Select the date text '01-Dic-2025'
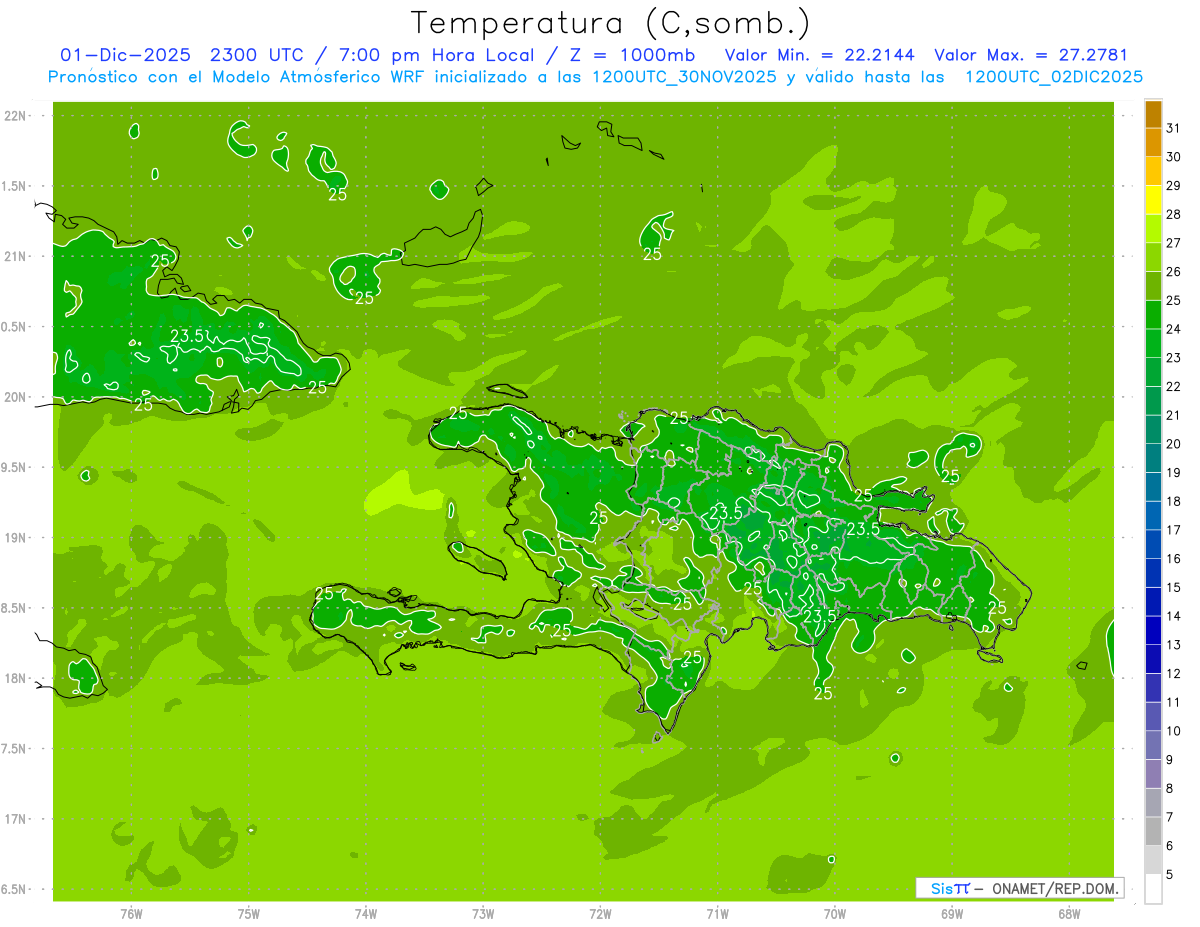The height and width of the screenshot is (927, 1200). [127, 55]
